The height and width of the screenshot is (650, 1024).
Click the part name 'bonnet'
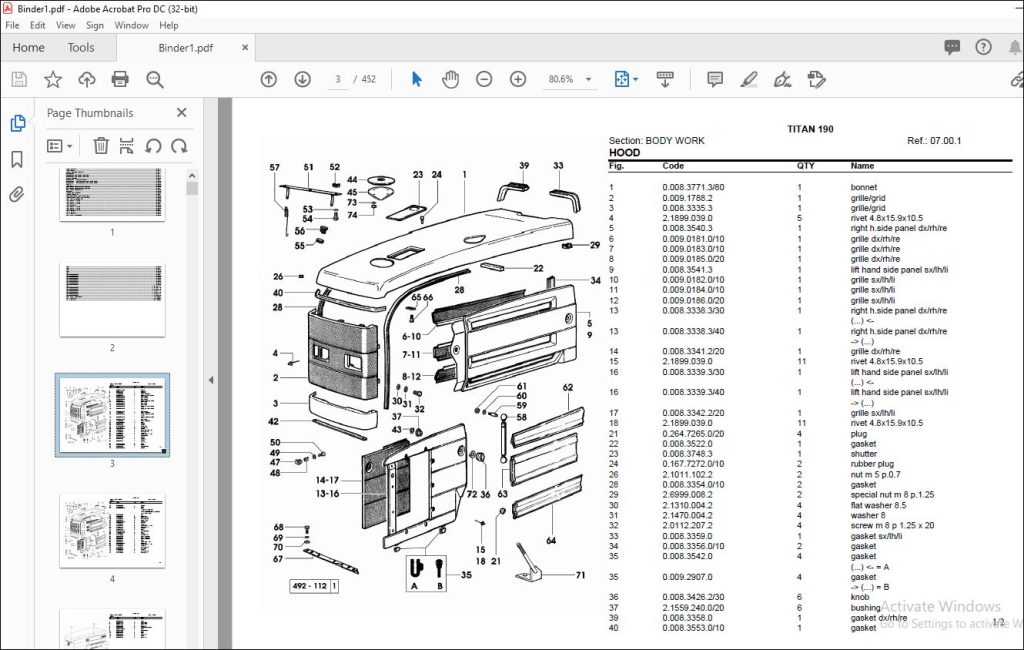[863, 187]
